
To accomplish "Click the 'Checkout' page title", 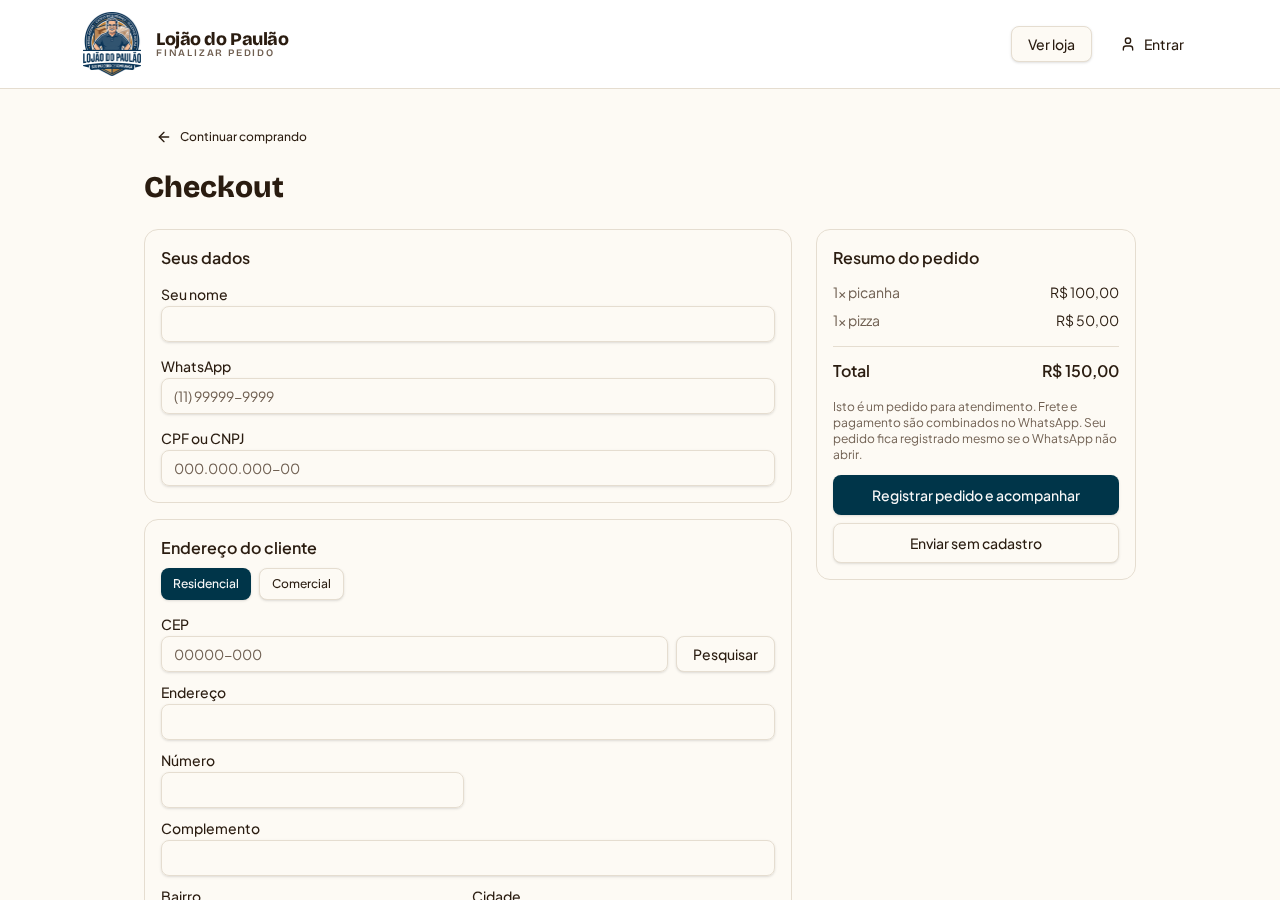I will coord(214,186).
